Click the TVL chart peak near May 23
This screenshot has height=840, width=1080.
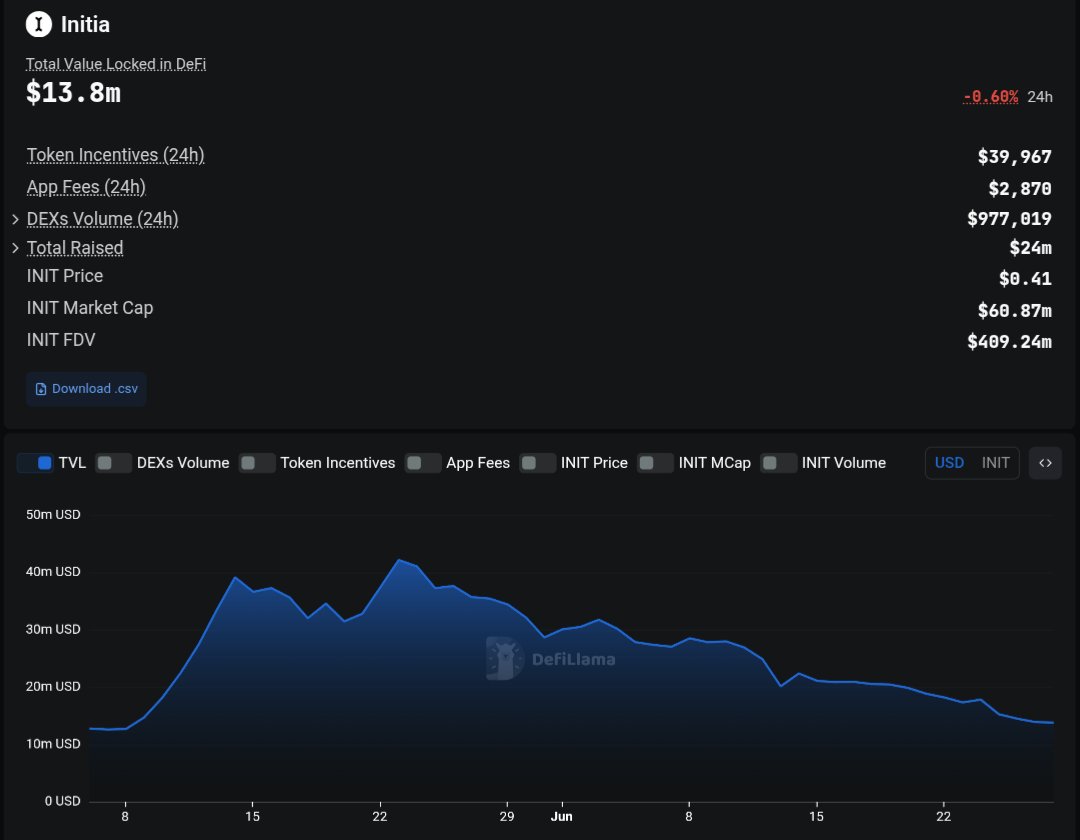point(398,560)
